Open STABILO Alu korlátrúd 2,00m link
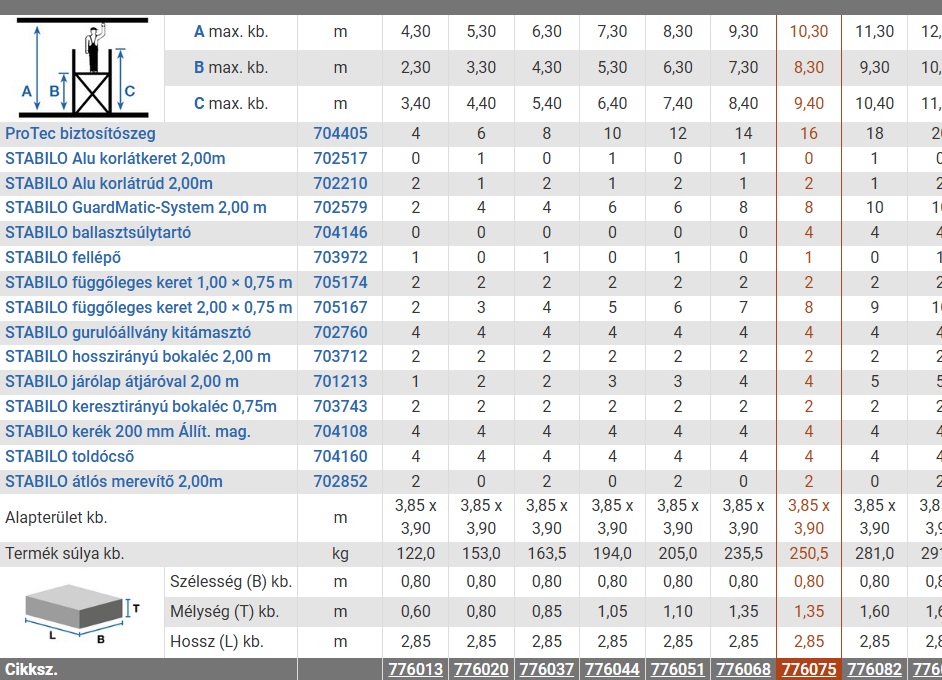Viewport: 942px width, 680px height. (x=109, y=183)
